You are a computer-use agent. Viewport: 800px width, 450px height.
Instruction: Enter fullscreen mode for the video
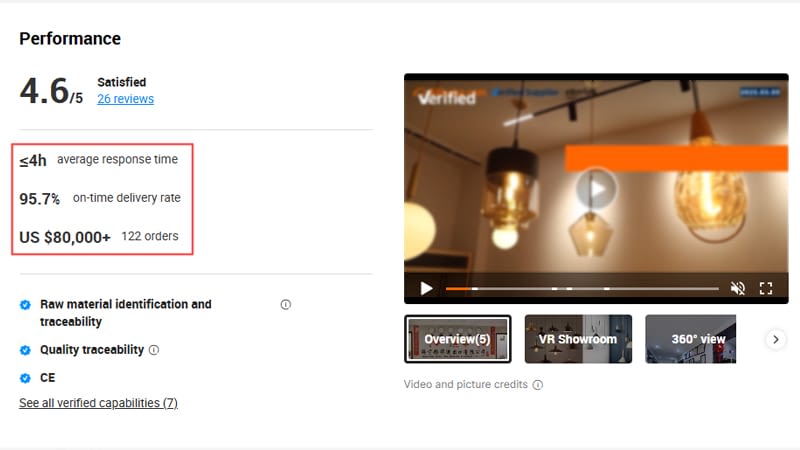(765, 288)
